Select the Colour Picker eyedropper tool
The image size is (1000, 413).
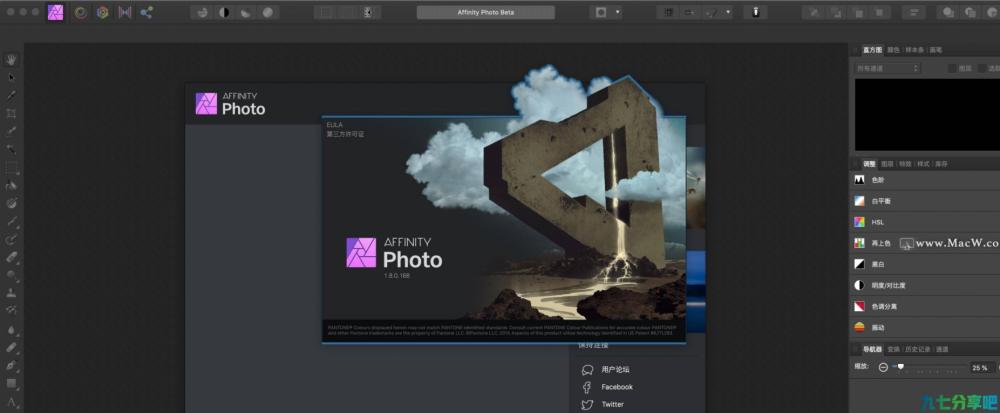(11, 95)
